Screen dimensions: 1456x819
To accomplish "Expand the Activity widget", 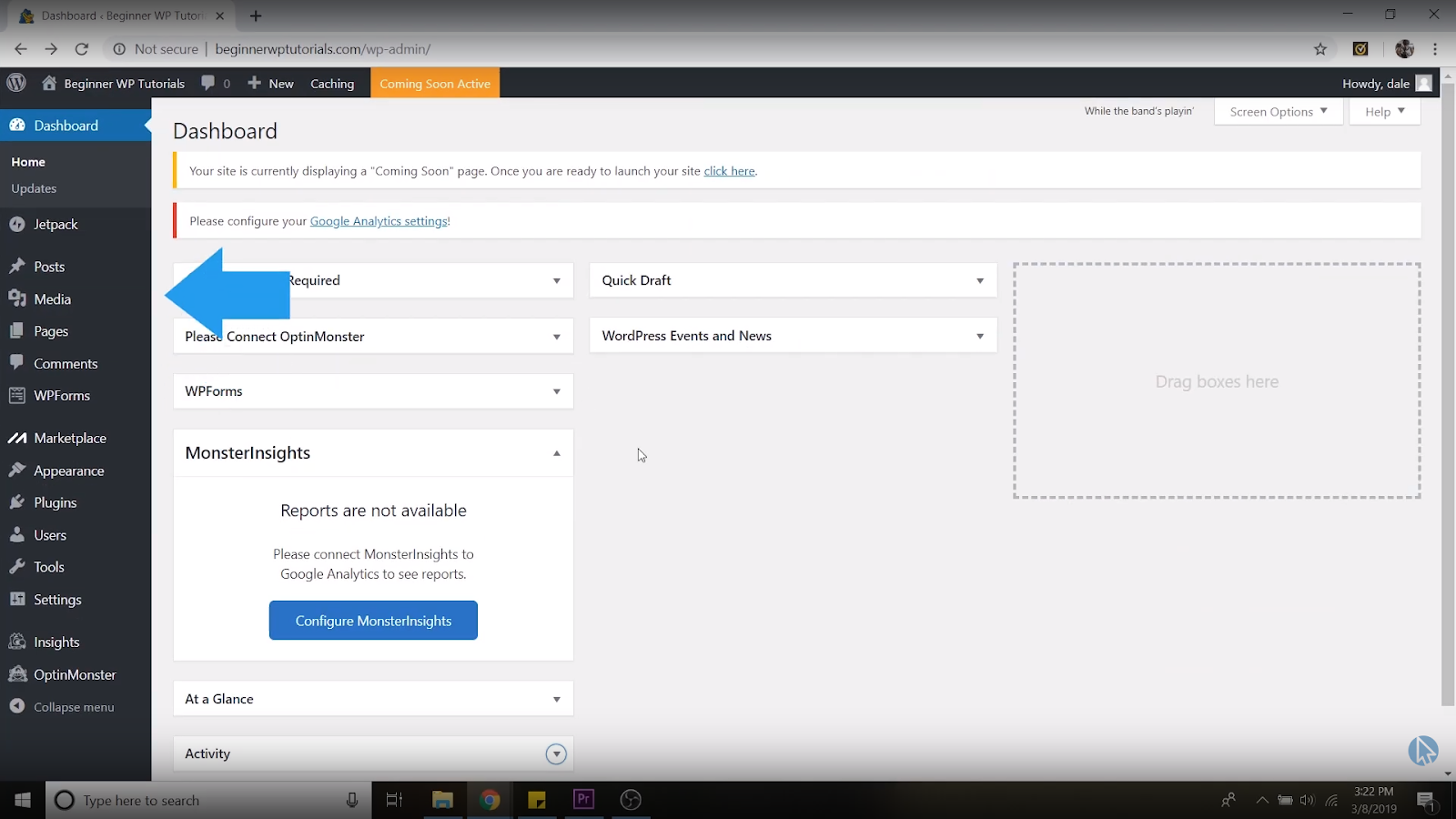I will pyautogui.click(x=556, y=753).
